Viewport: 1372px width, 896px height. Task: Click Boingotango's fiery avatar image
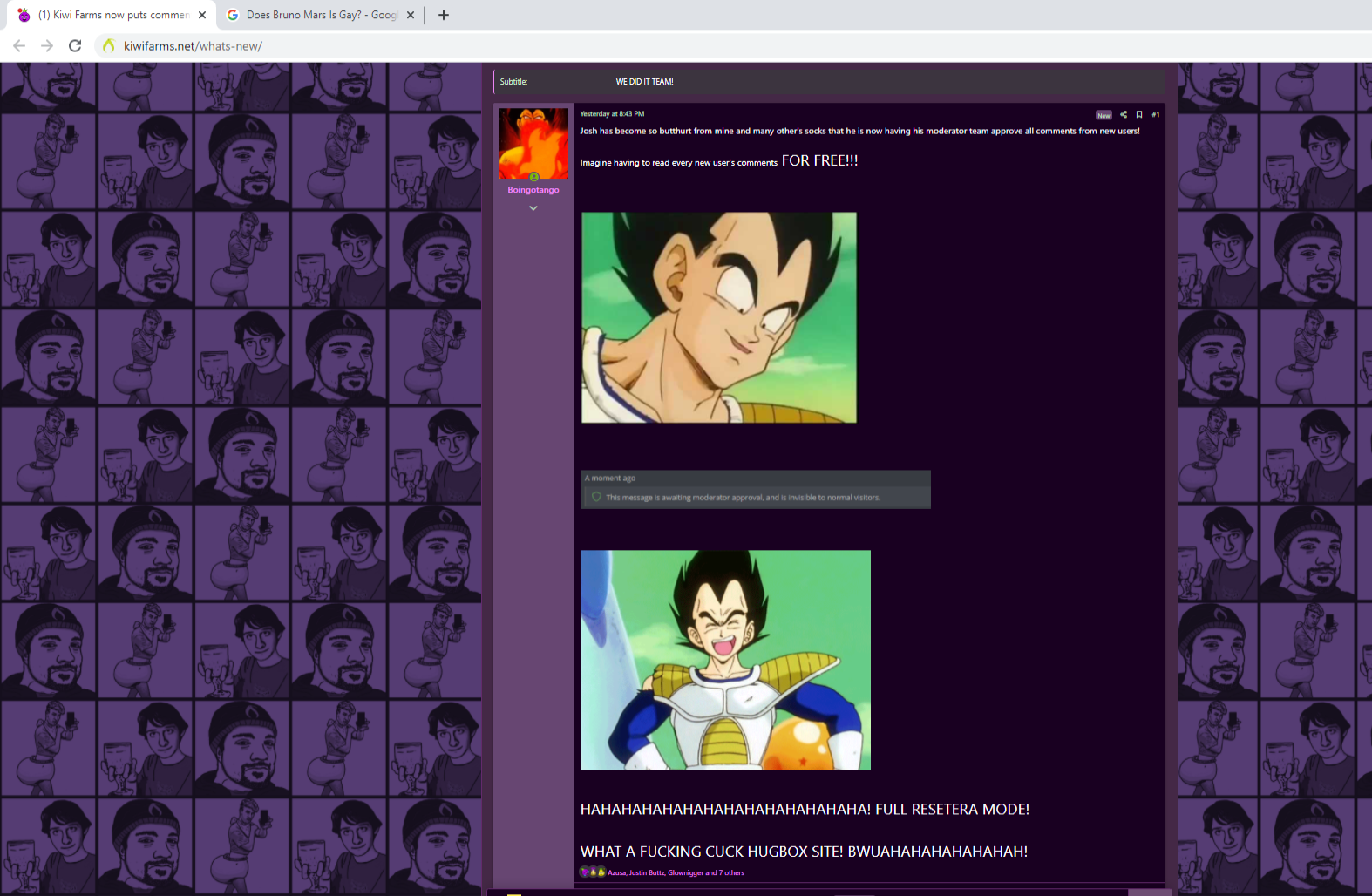click(x=533, y=144)
